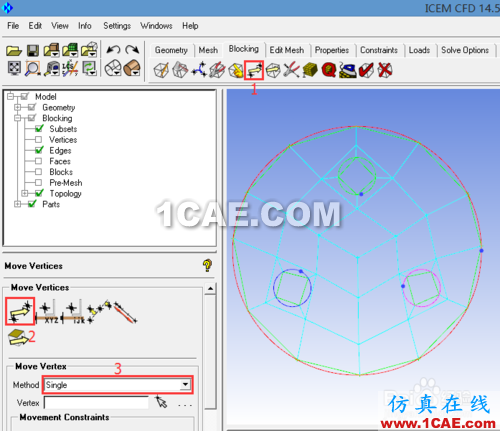Click the Delete Block red X icon
The width and height of the screenshot is (500, 431).
pos(385,70)
